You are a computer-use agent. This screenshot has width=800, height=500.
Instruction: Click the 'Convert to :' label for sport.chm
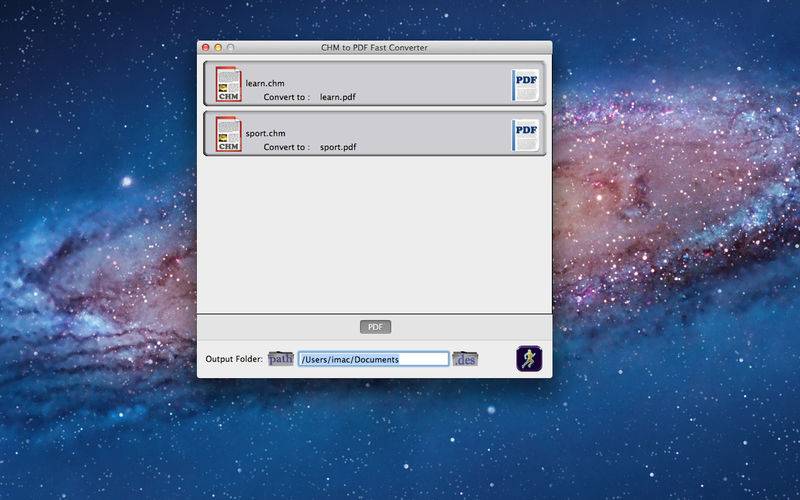click(287, 147)
